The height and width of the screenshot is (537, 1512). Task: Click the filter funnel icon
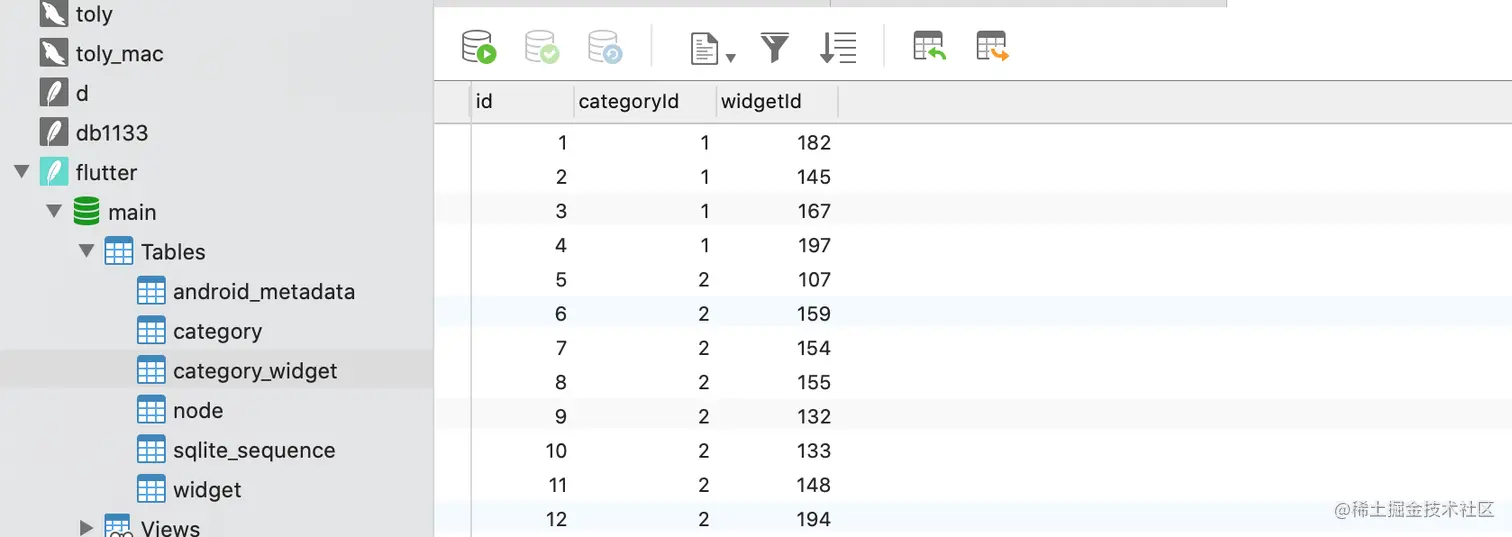pyautogui.click(x=775, y=47)
